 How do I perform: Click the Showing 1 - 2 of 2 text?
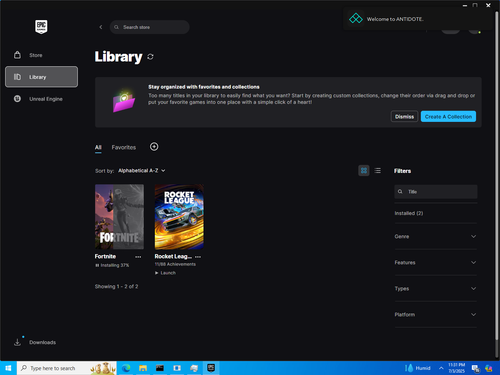116,286
